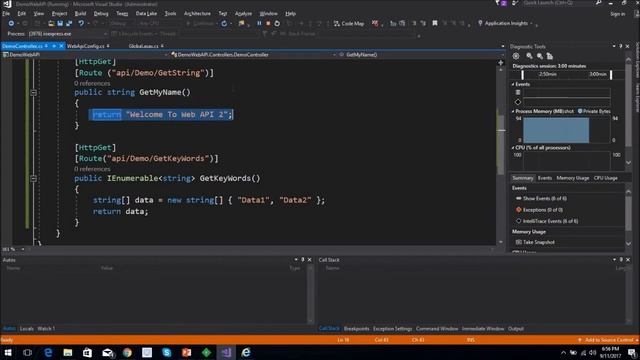Click the Show Events link
The width and height of the screenshot is (640, 360).
tap(545, 198)
